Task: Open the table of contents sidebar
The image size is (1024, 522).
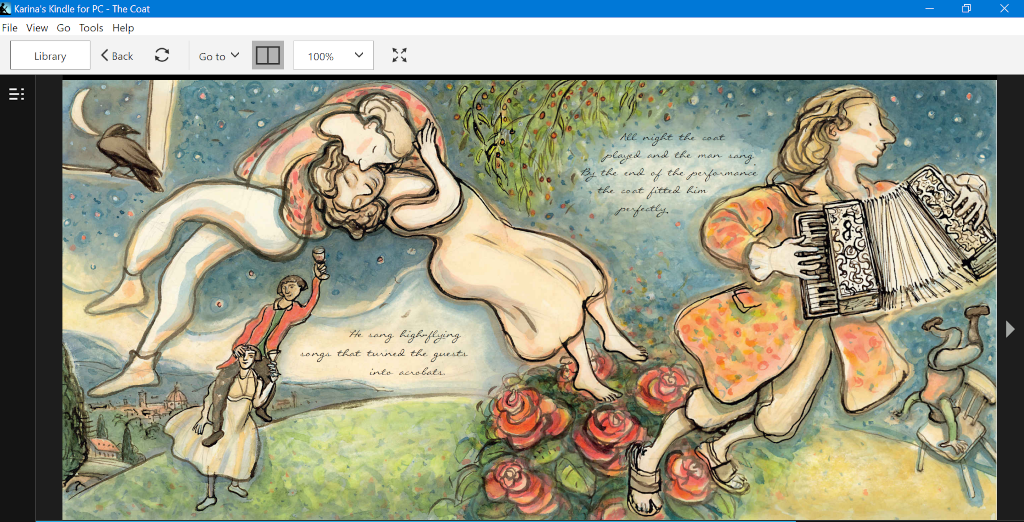Action: click(16, 95)
